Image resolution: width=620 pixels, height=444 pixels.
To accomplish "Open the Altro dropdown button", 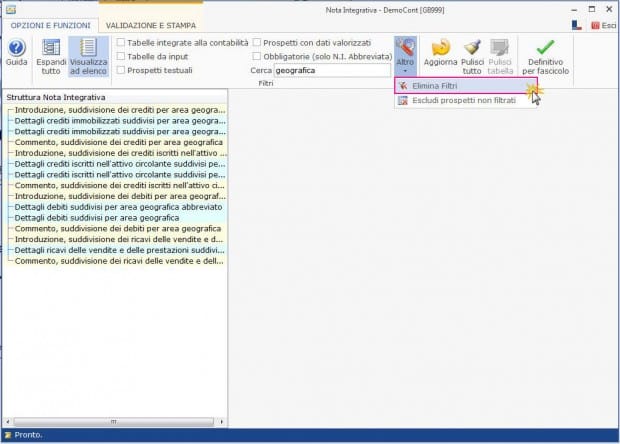I will (x=405, y=56).
